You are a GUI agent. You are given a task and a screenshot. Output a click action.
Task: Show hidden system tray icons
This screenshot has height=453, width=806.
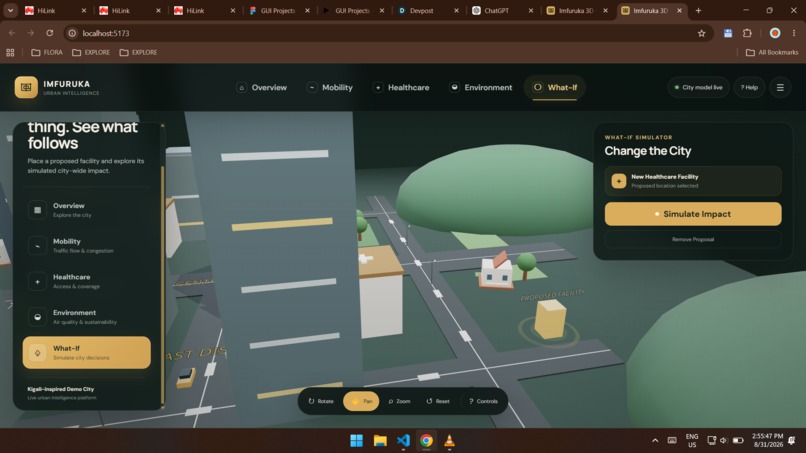point(655,441)
